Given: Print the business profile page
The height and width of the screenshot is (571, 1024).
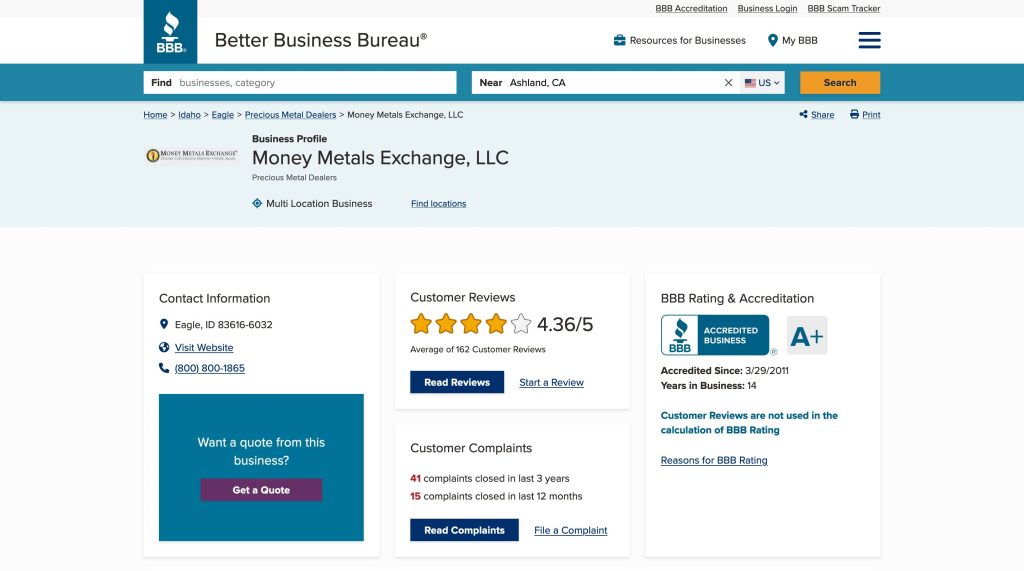Looking at the screenshot, I should point(865,115).
